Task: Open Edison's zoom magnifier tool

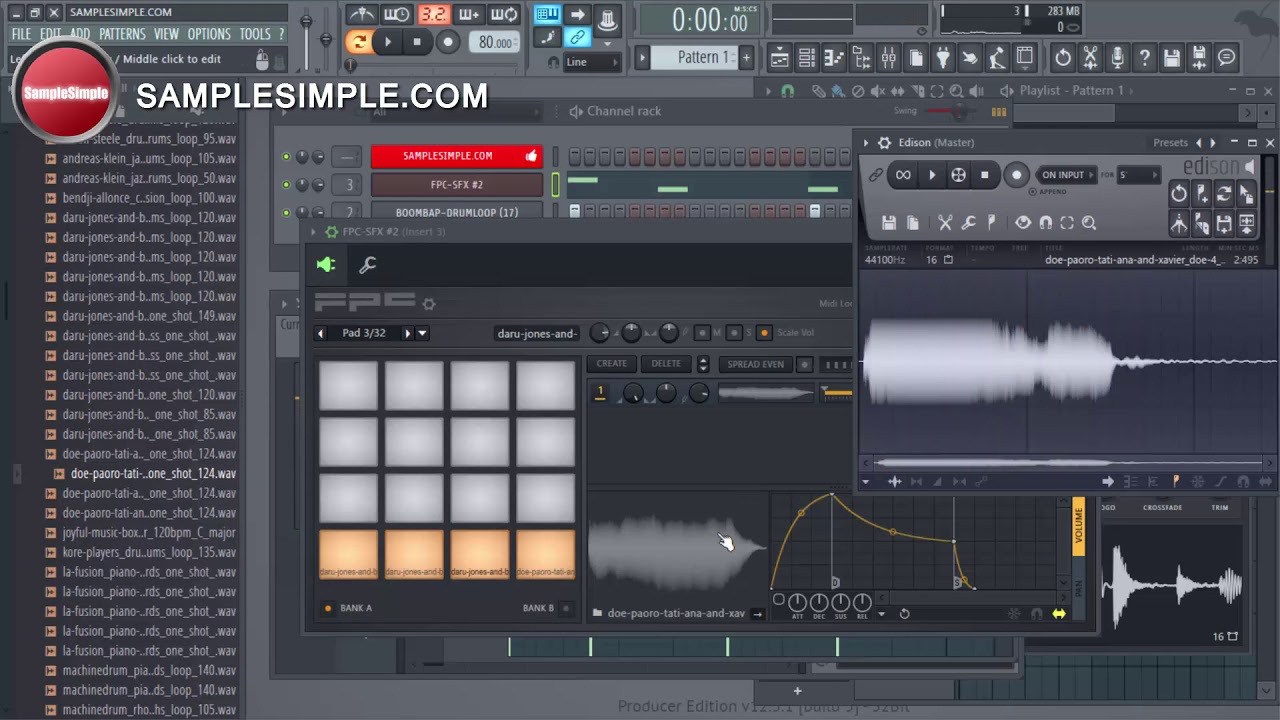Action: point(1089,222)
